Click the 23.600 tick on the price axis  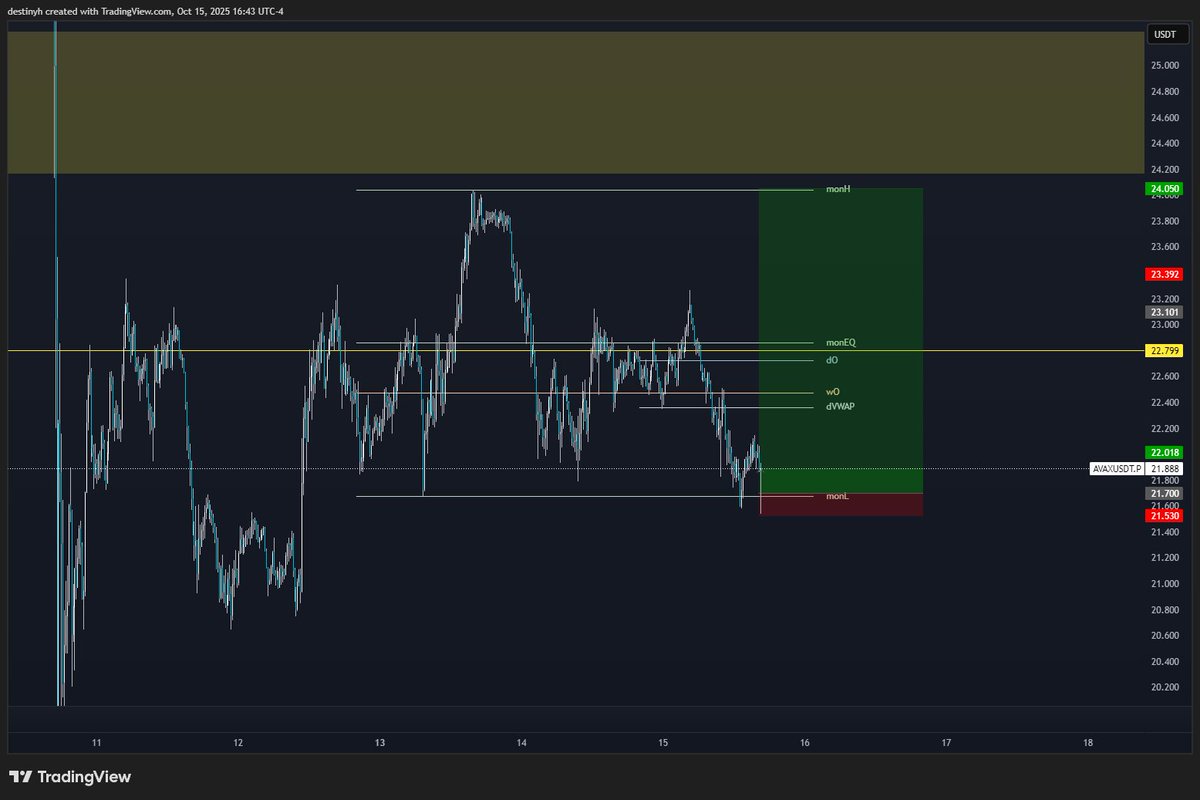pos(1164,247)
